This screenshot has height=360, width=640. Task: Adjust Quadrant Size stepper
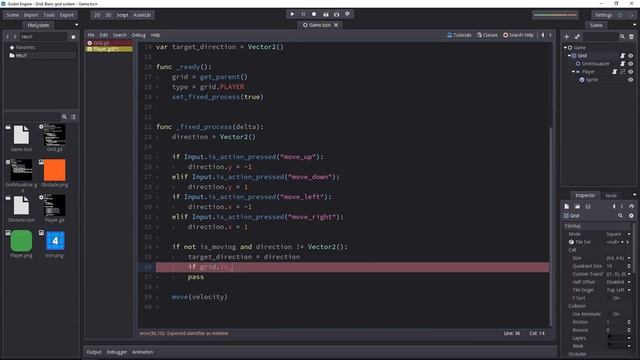tap(629, 266)
